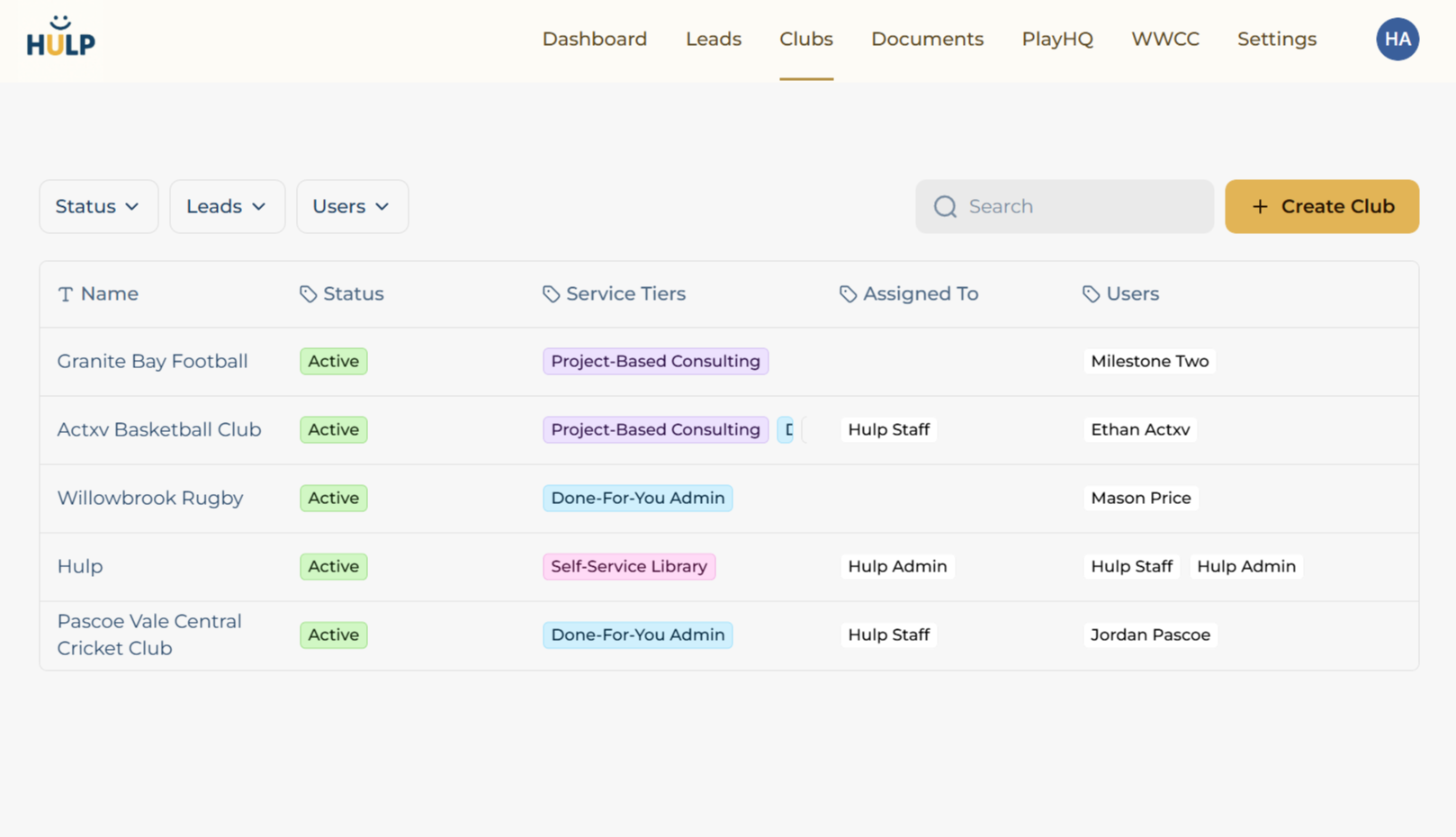Open the Status filter dropdown

pos(99,206)
